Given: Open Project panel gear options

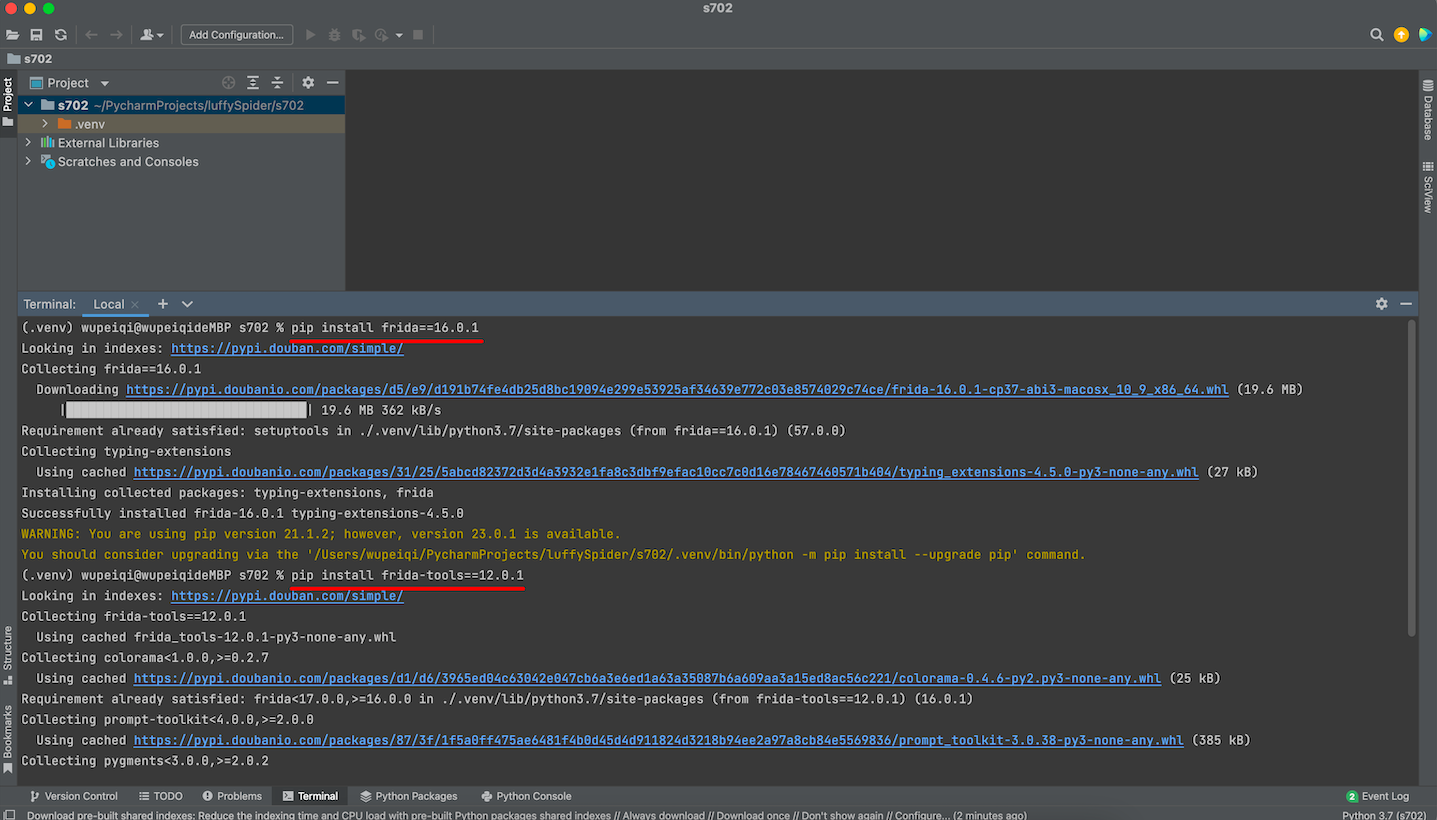Looking at the screenshot, I should pyautogui.click(x=308, y=83).
